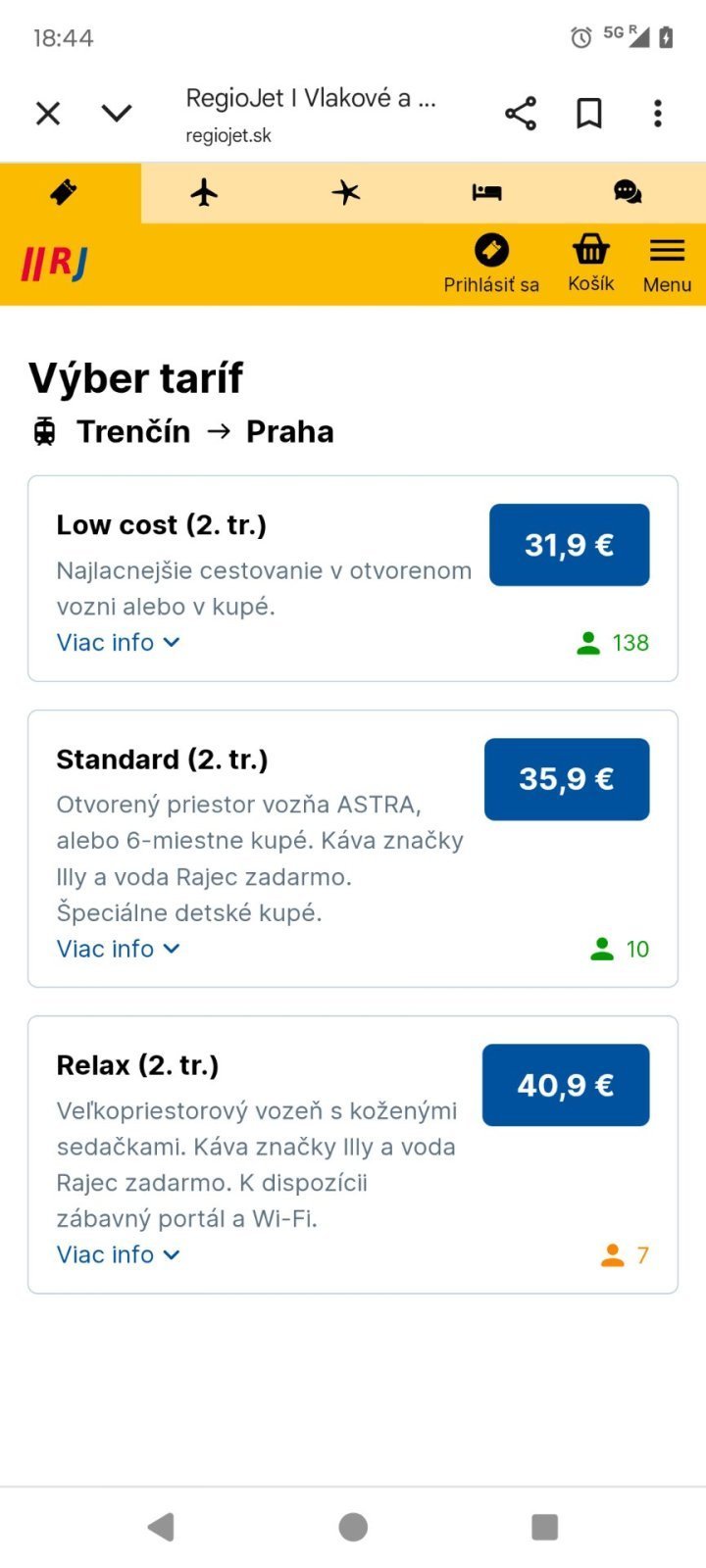Open the hamburger Menu
Viewport: 706px width, 1568px height.
click(x=667, y=264)
